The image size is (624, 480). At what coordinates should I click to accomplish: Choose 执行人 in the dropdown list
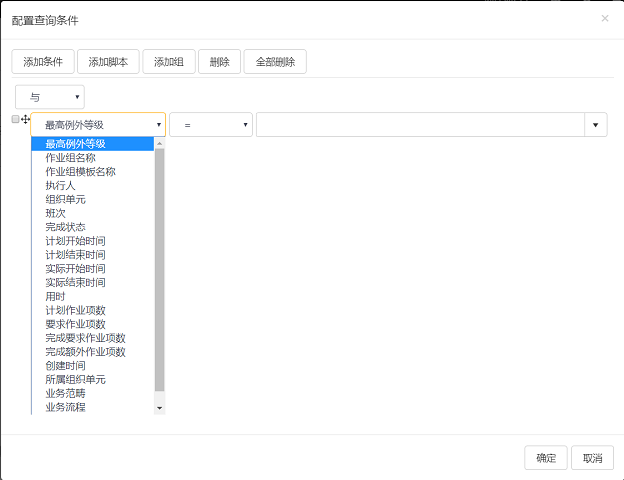point(60,185)
